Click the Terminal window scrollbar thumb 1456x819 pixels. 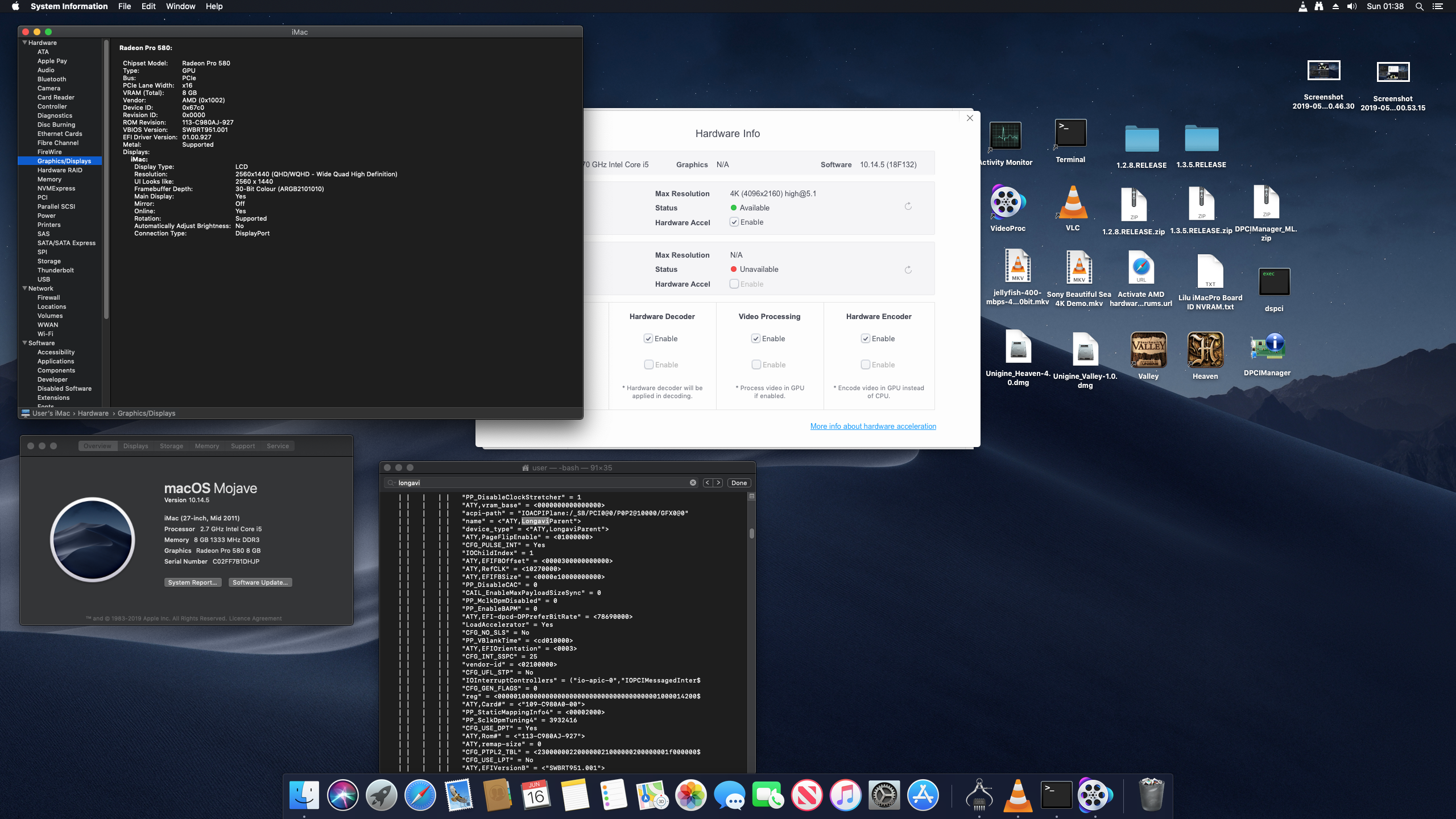(x=751, y=533)
